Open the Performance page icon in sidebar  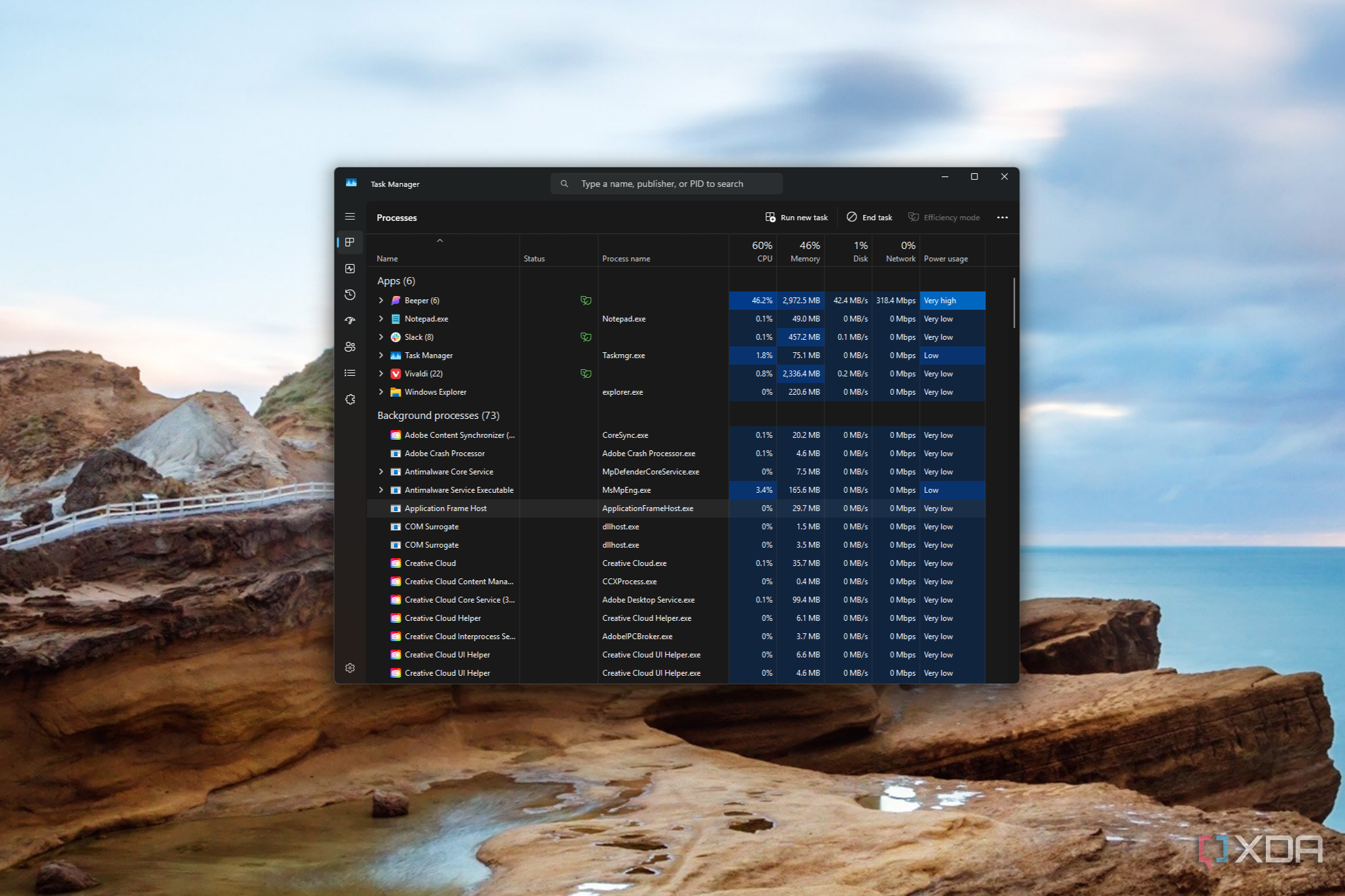[x=350, y=269]
